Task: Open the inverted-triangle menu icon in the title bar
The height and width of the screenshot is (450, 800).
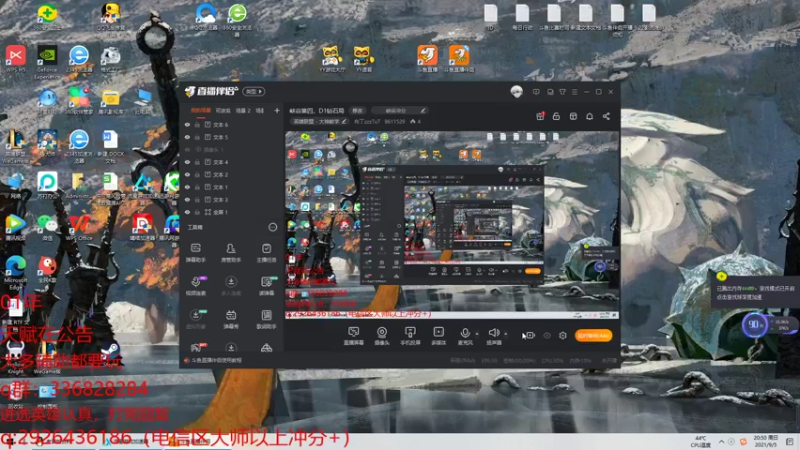Action: tap(562, 92)
